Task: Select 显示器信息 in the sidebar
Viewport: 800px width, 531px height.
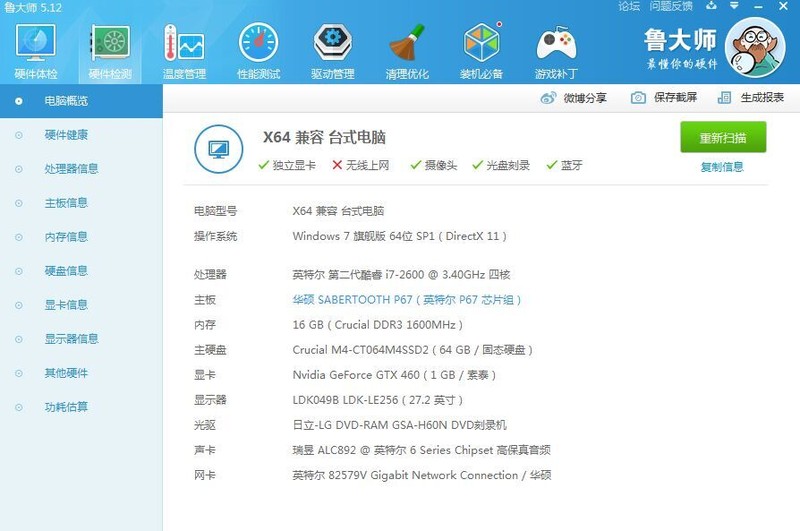Action: coord(81,339)
